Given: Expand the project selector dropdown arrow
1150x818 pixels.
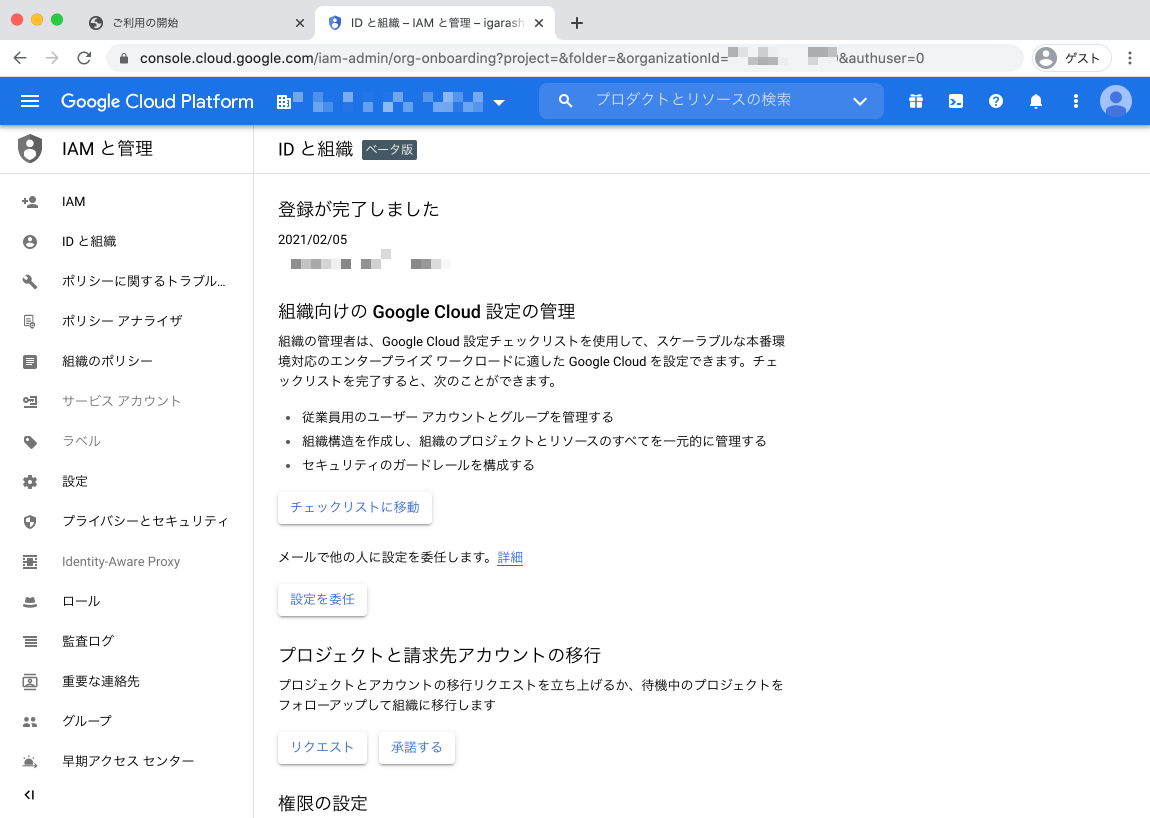Looking at the screenshot, I should (x=499, y=103).
